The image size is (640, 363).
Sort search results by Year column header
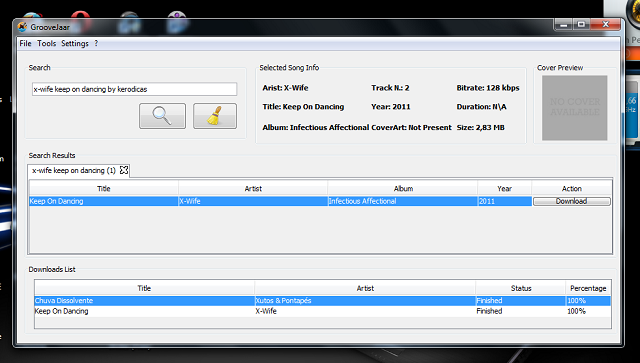tap(504, 189)
